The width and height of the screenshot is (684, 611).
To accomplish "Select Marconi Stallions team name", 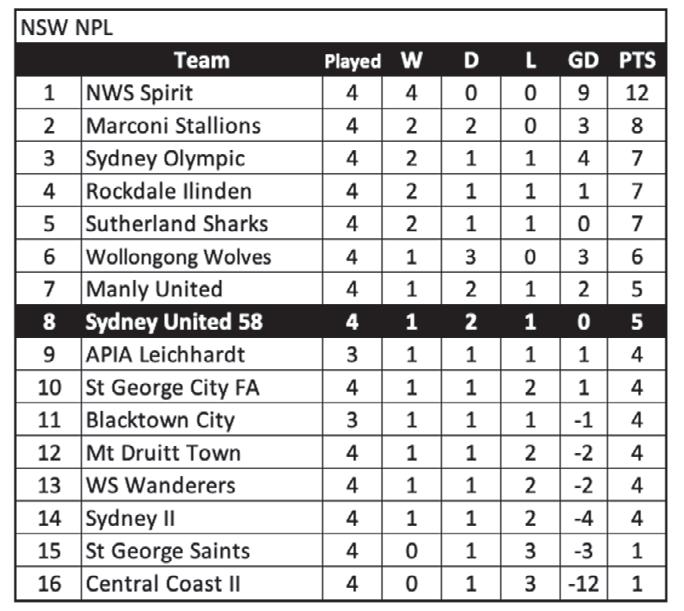I will 173,126.
